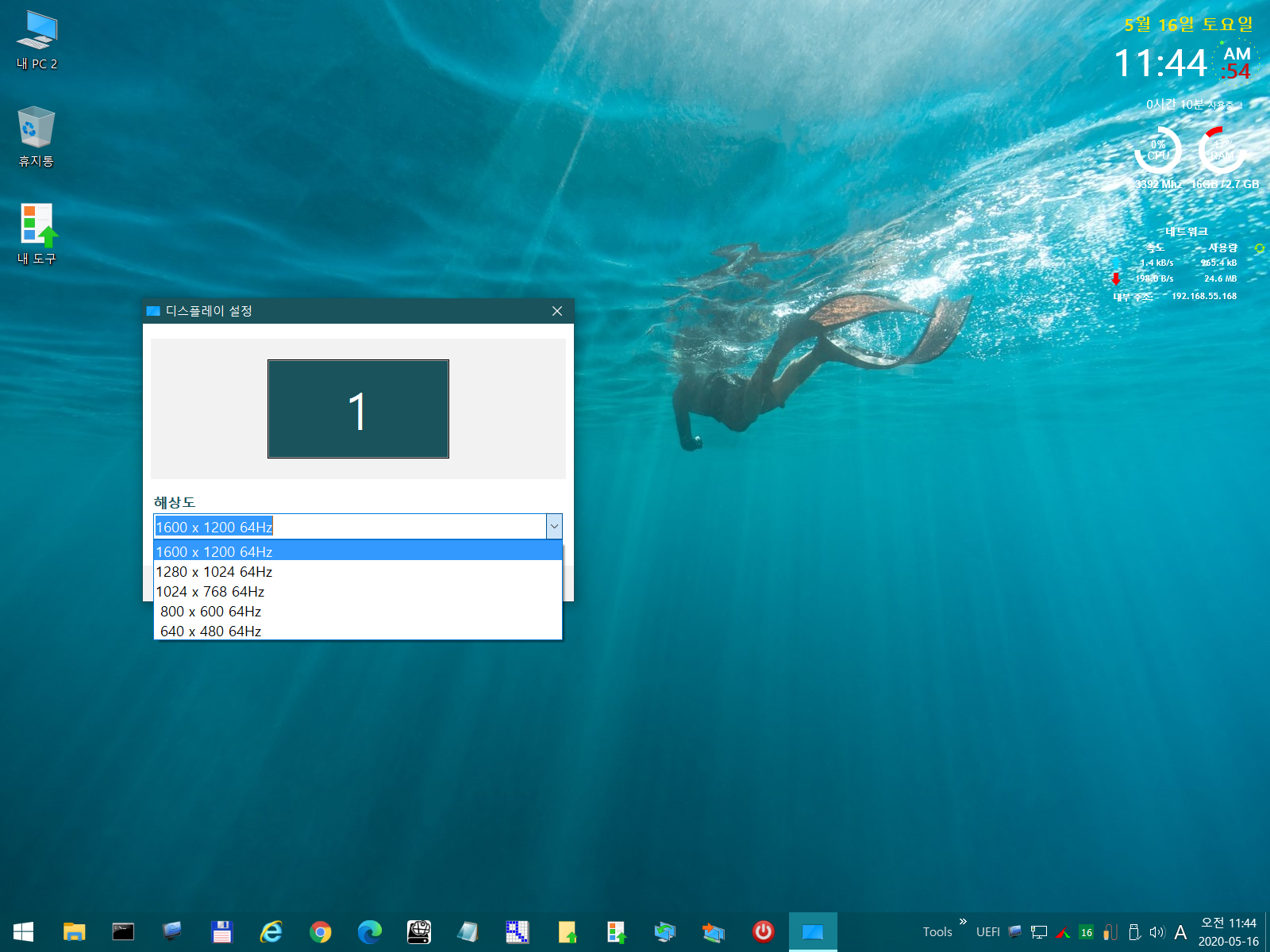Launch Microsoft Edge from the taskbar
The width and height of the screenshot is (1270, 952).
370,931
